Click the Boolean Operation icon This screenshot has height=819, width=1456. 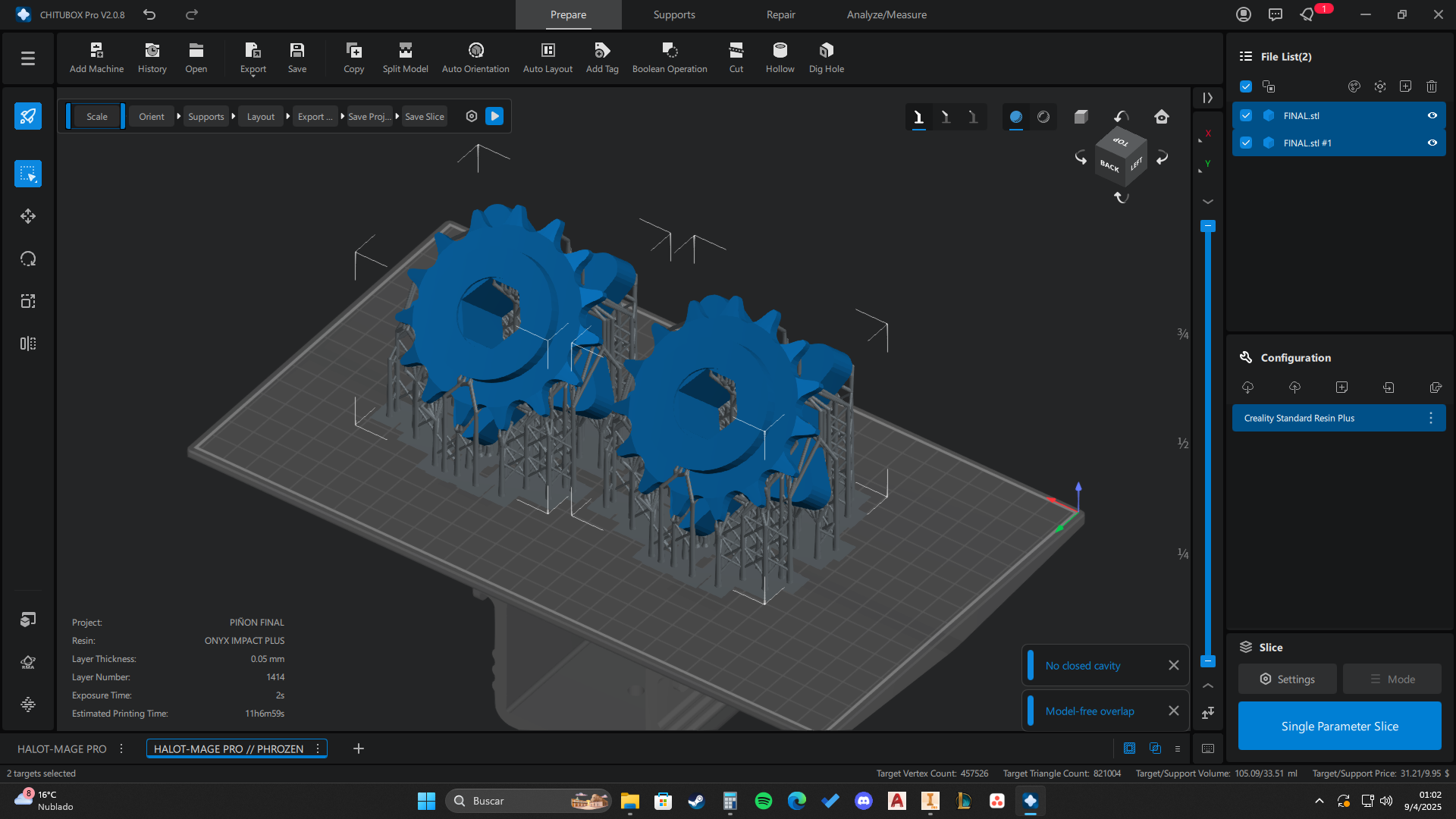(670, 57)
